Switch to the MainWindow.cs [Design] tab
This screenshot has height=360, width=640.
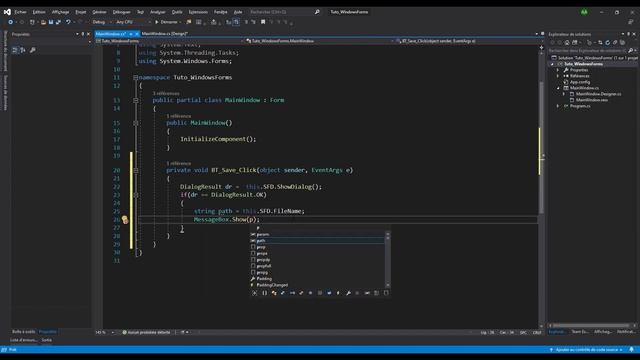[165, 33]
